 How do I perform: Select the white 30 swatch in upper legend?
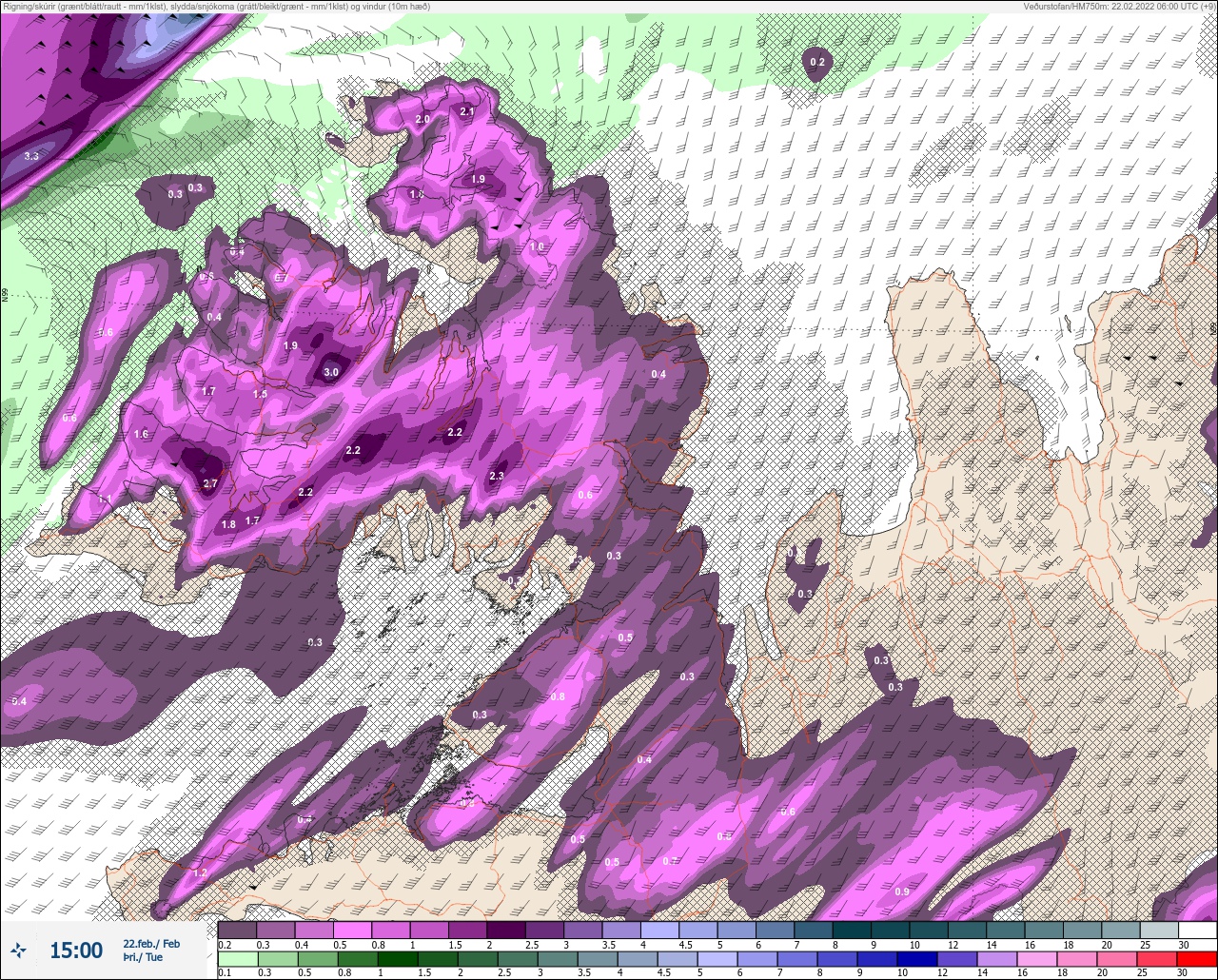[1197, 930]
